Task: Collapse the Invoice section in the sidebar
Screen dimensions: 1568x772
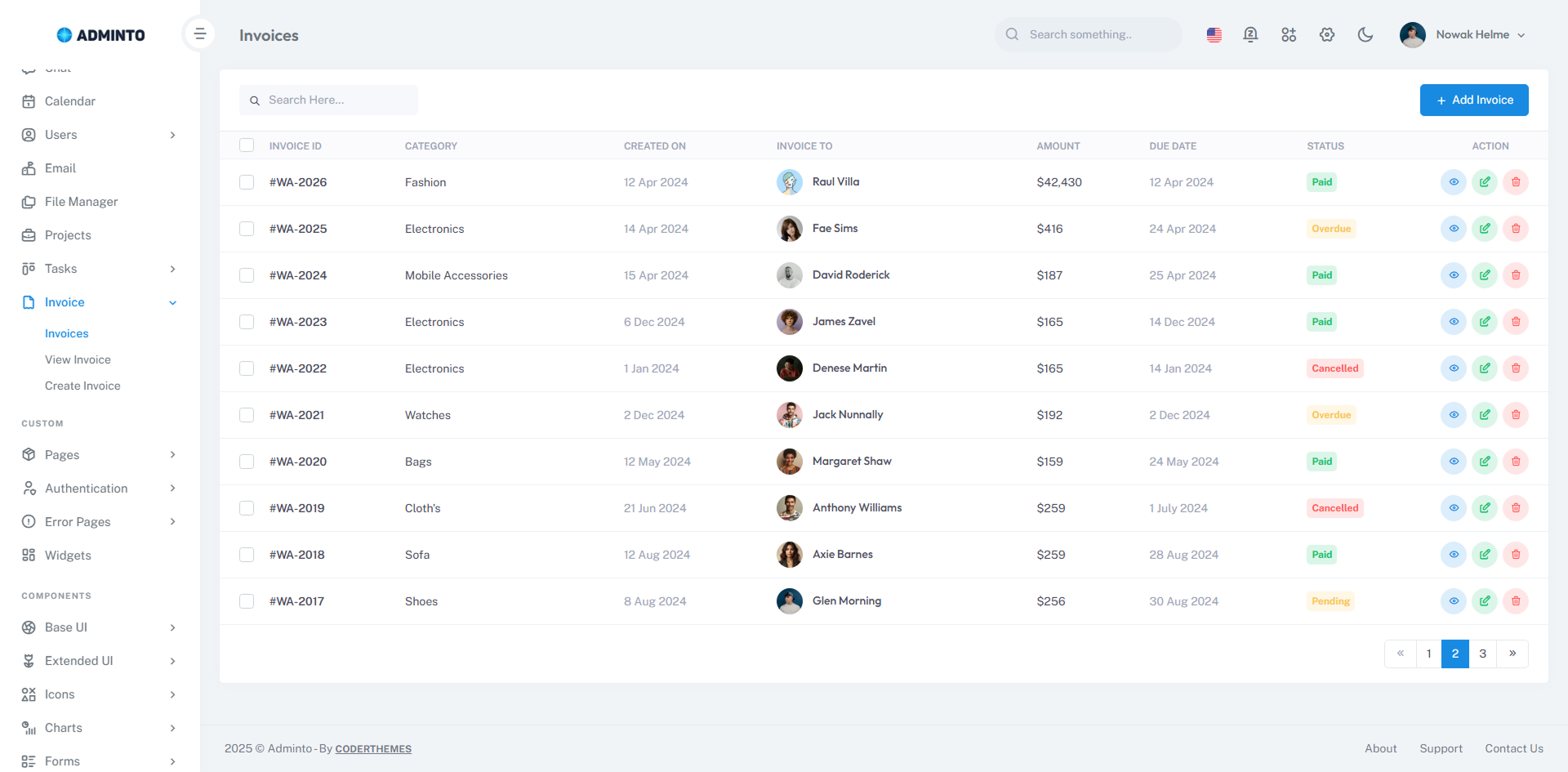Action: coord(172,302)
